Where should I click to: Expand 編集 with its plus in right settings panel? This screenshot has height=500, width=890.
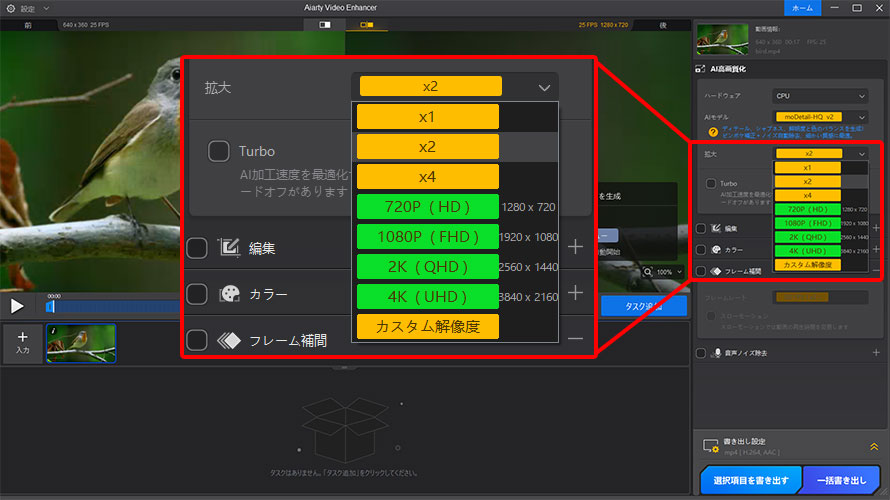[876, 228]
